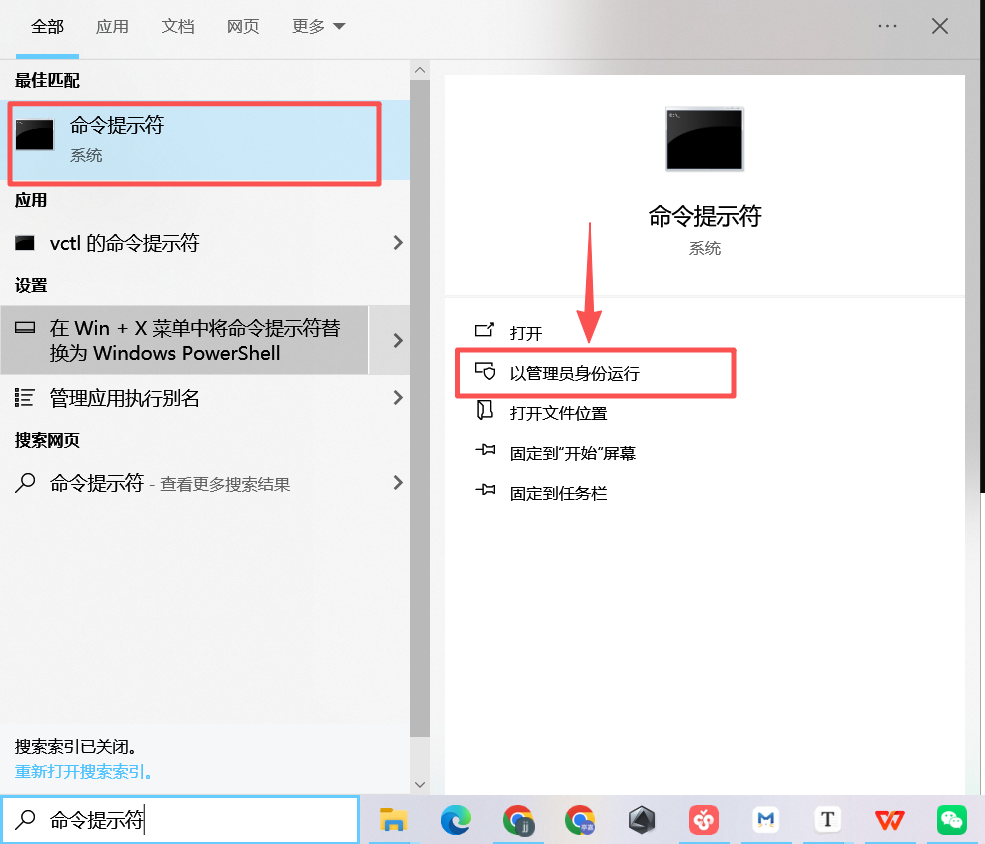Open the dark hexagon app in taskbar

coord(642,820)
